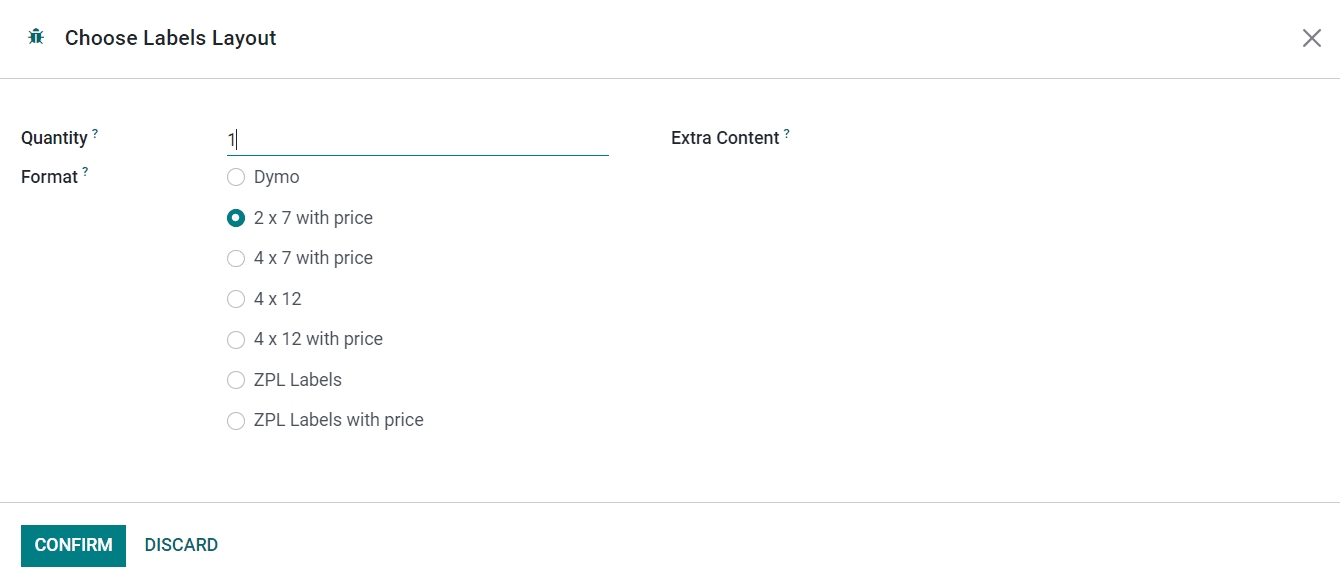Select ZPL Labels with price option
The image size is (1340, 585).
(236, 420)
